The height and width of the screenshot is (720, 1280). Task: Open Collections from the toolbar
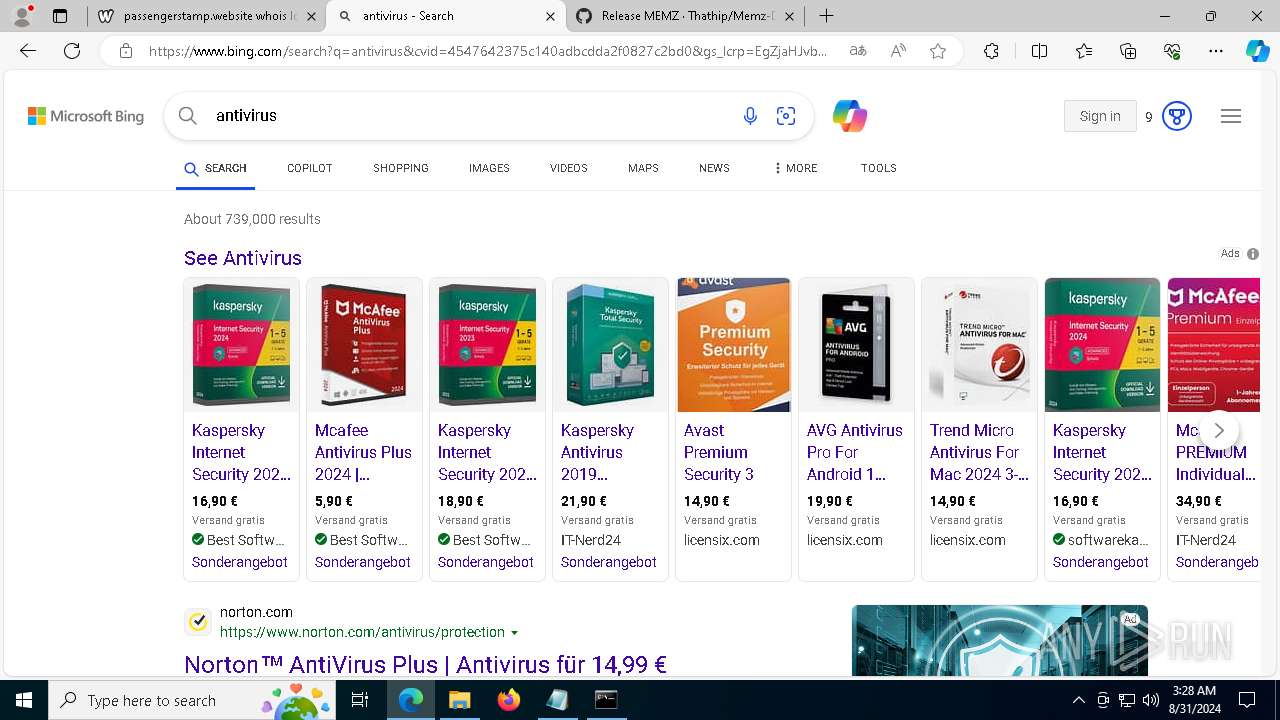coord(1128,51)
